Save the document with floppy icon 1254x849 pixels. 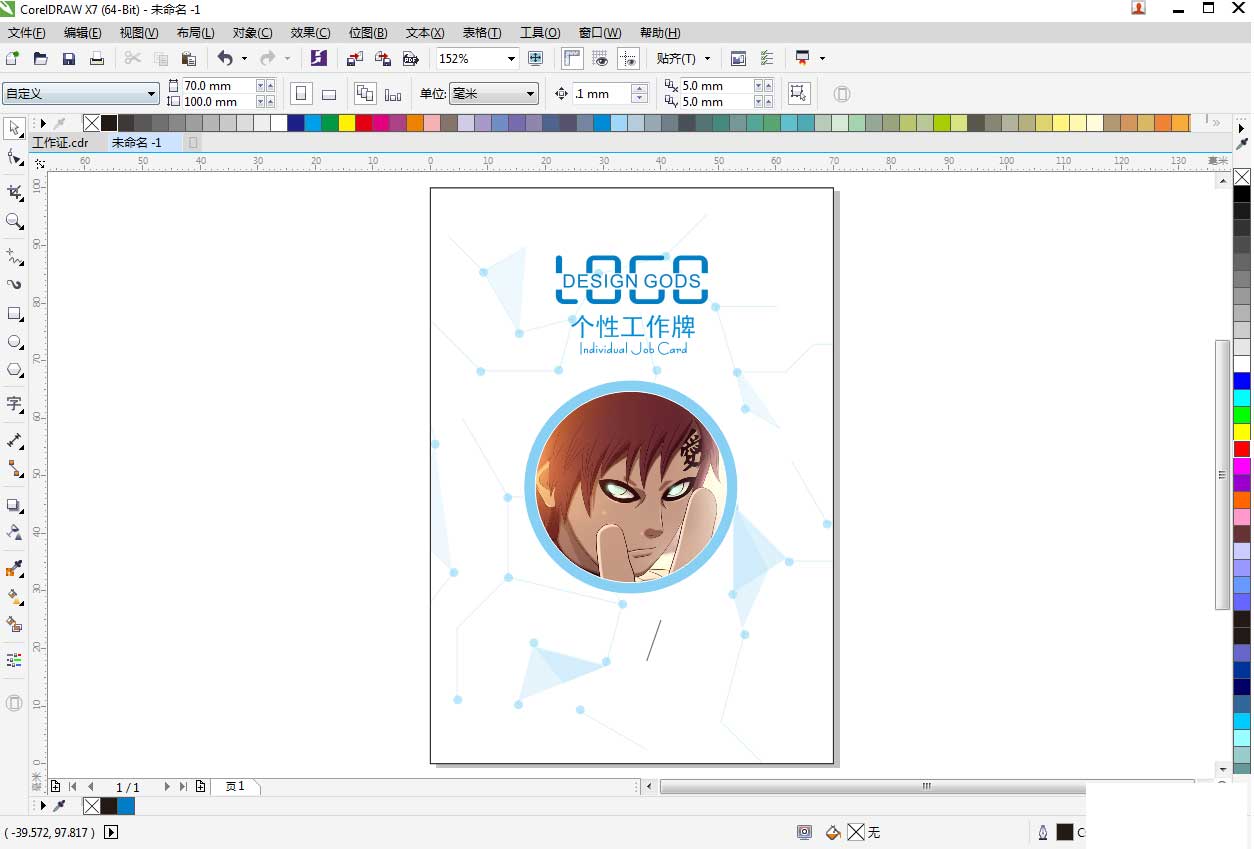click(x=69, y=58)
